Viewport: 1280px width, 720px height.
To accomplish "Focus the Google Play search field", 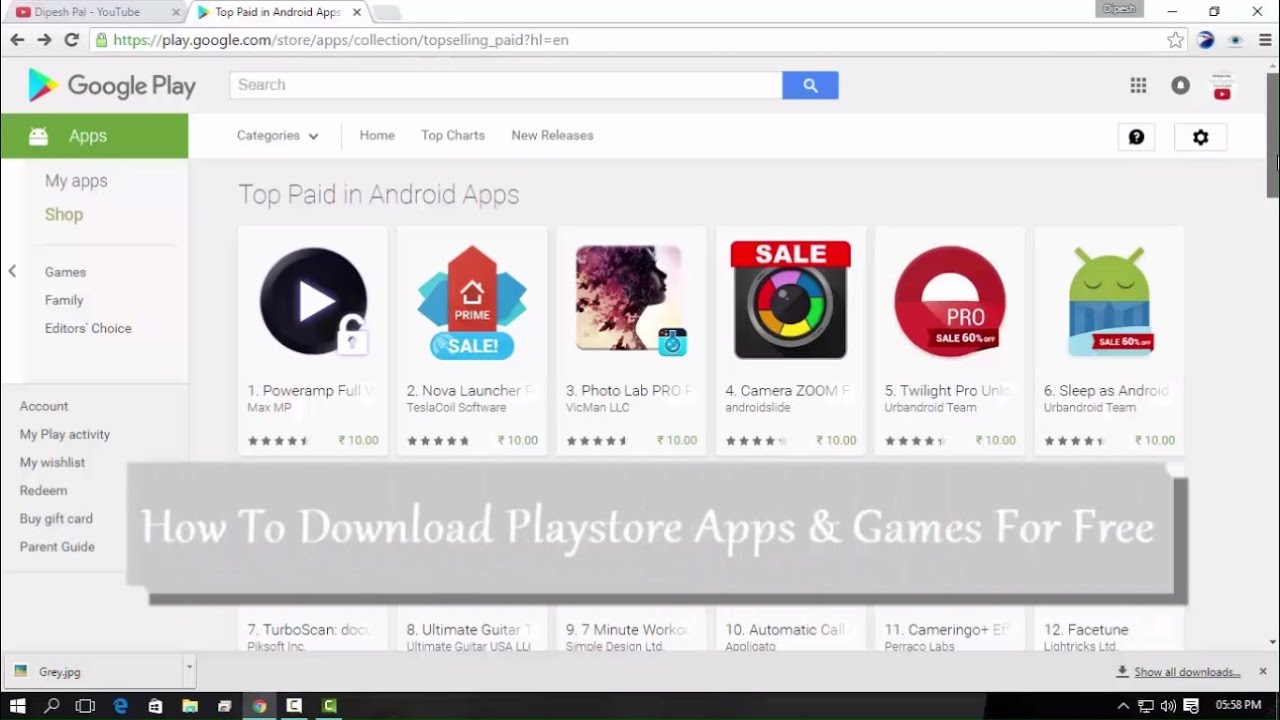I will pyautogui.click(x=506, y=85).
